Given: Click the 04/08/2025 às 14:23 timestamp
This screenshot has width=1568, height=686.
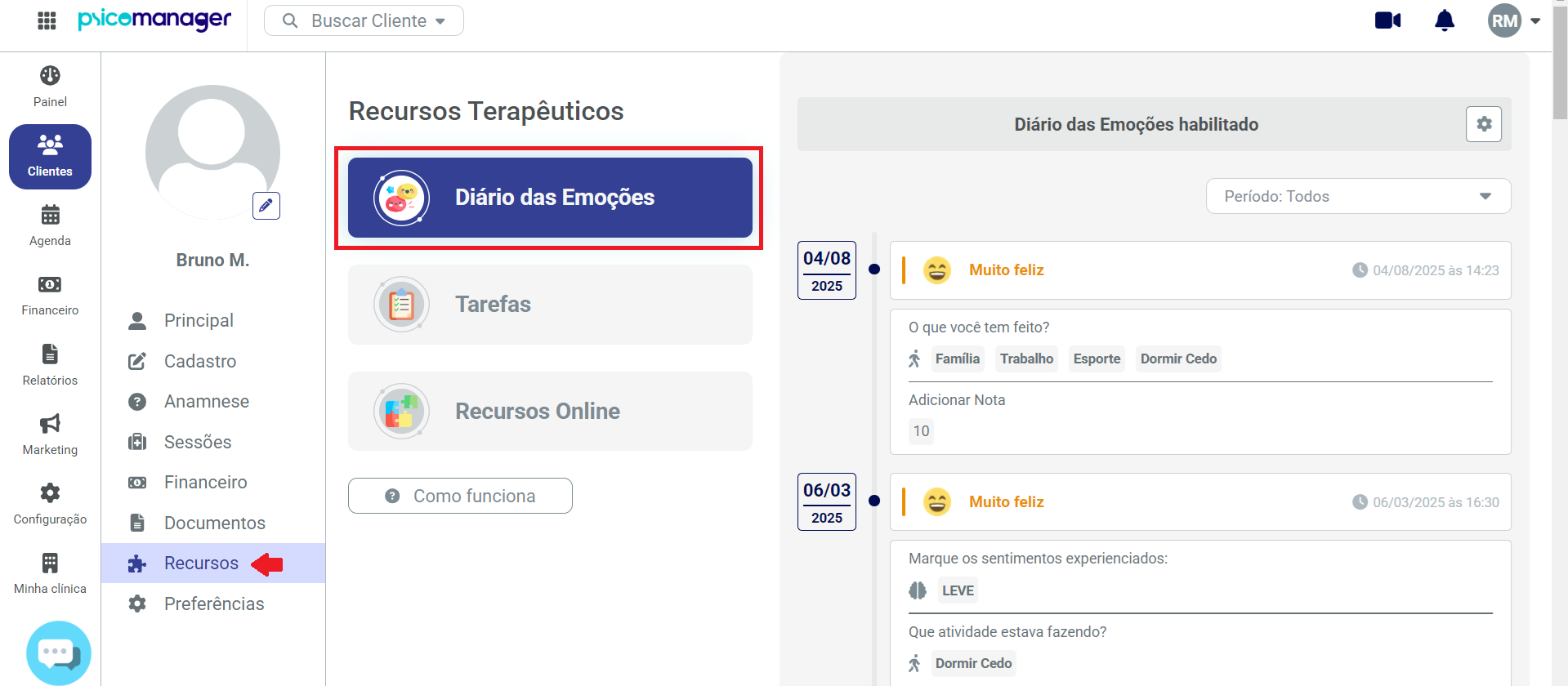Looking at the screenshot, I should [x=1426, y=270].
